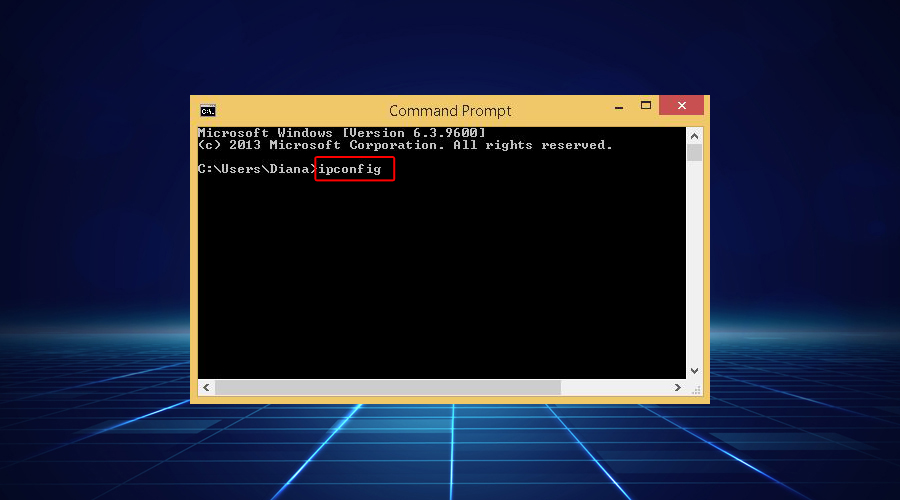Click the Microsoft Windows version line
Viewport: 900px width, 500px height.
point(342,133)
